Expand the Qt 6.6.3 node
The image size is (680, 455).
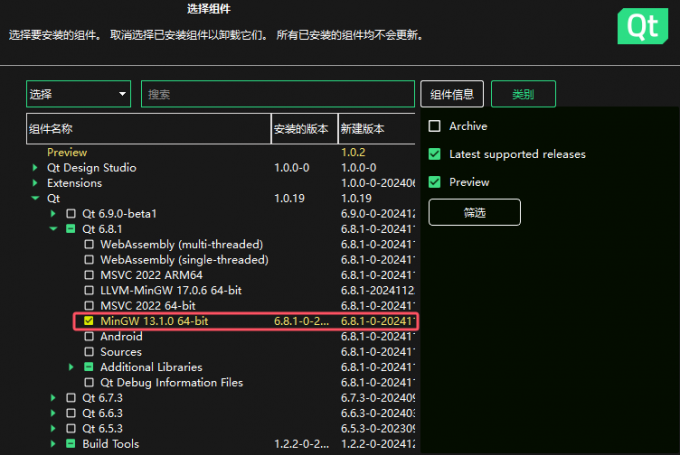53,413
